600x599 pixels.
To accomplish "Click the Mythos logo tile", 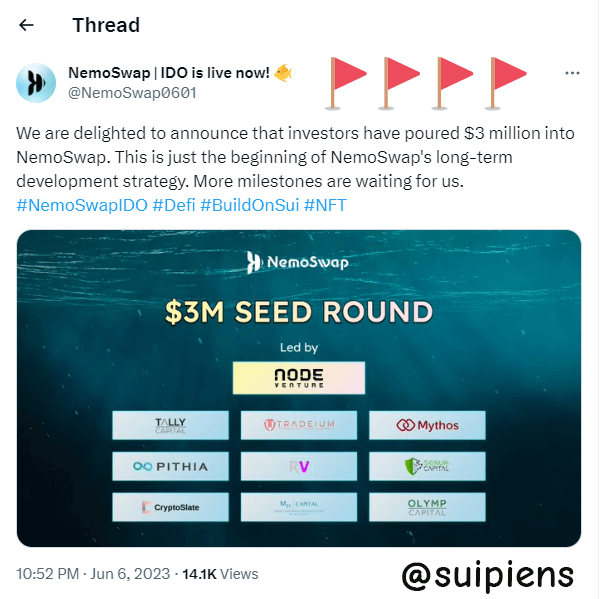I will pos(427,425).
